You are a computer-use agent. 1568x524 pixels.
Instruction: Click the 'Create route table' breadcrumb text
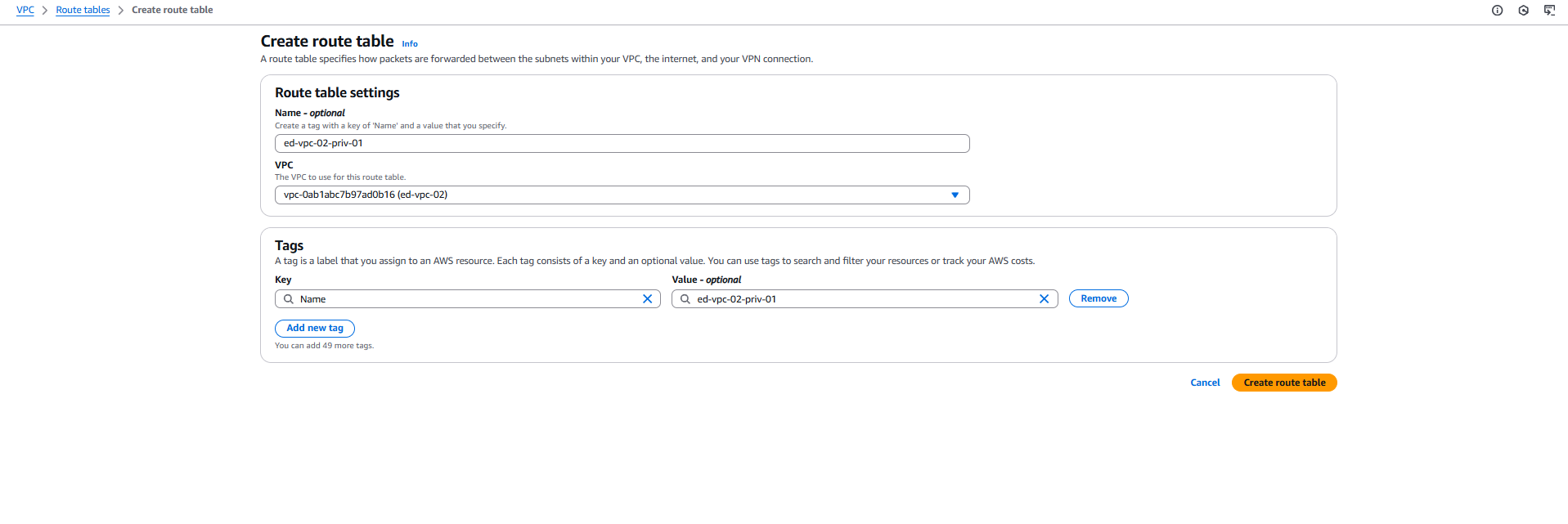[172, 10]
